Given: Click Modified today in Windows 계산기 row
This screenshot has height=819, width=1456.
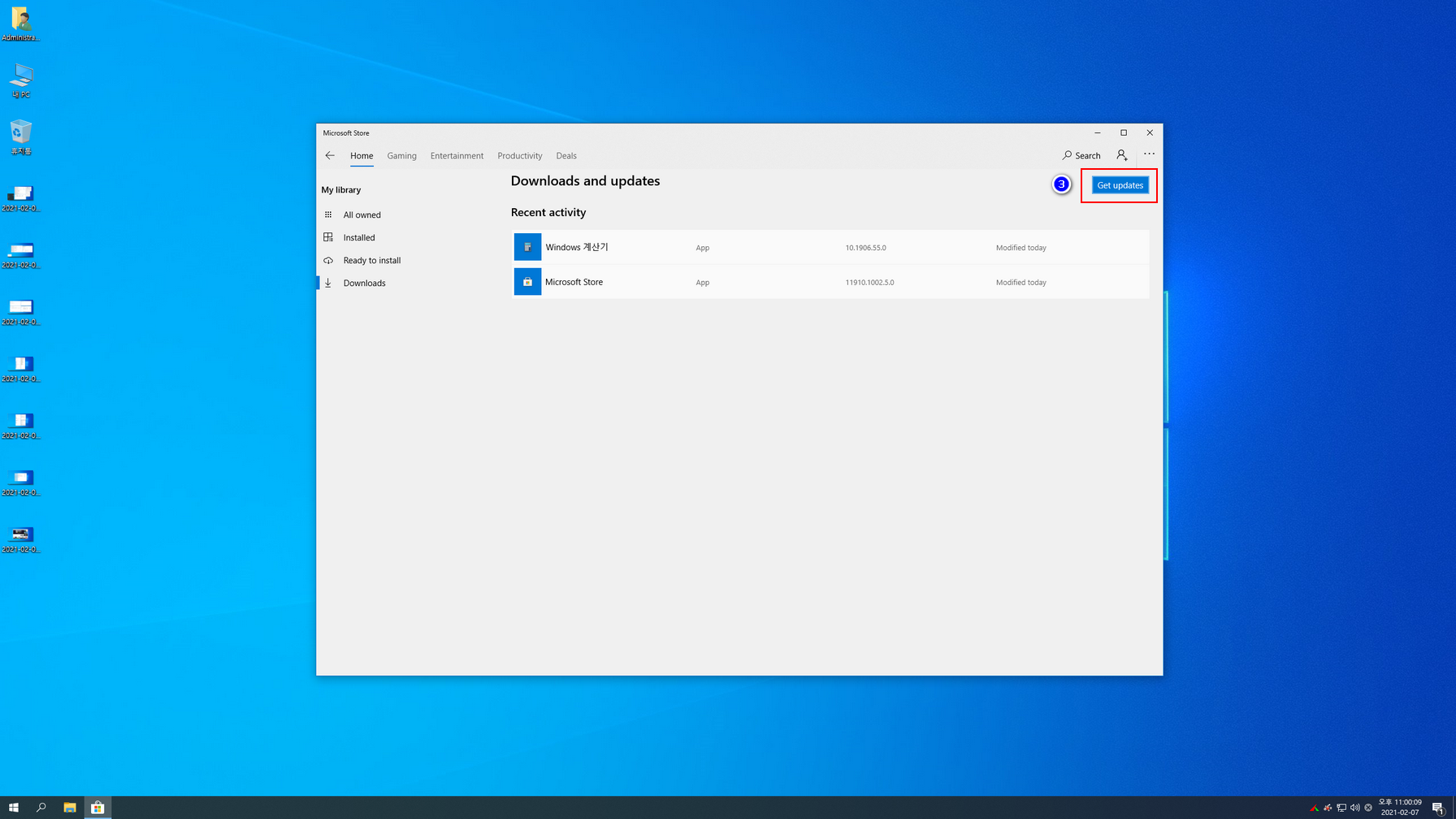Looking at the screenshot, I should 1021,248.
